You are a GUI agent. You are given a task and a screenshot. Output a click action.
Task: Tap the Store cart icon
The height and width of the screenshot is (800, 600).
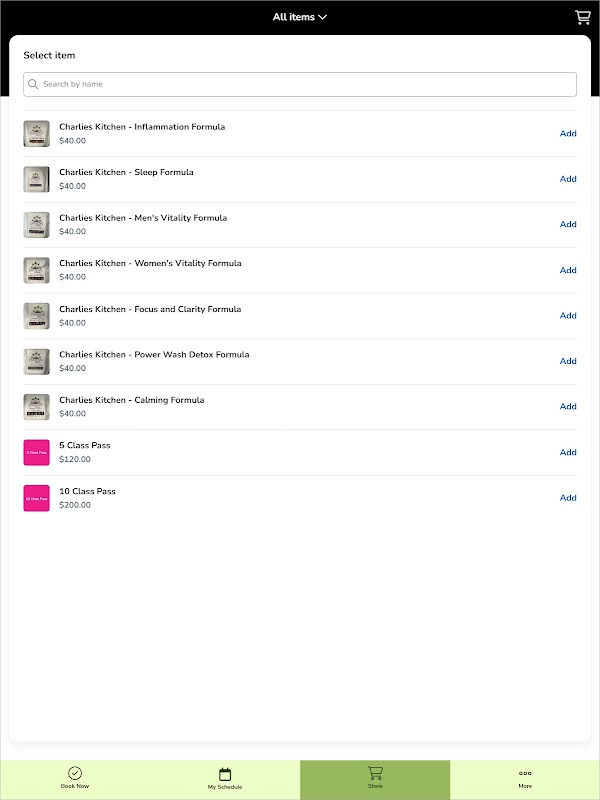pos(375,772)
